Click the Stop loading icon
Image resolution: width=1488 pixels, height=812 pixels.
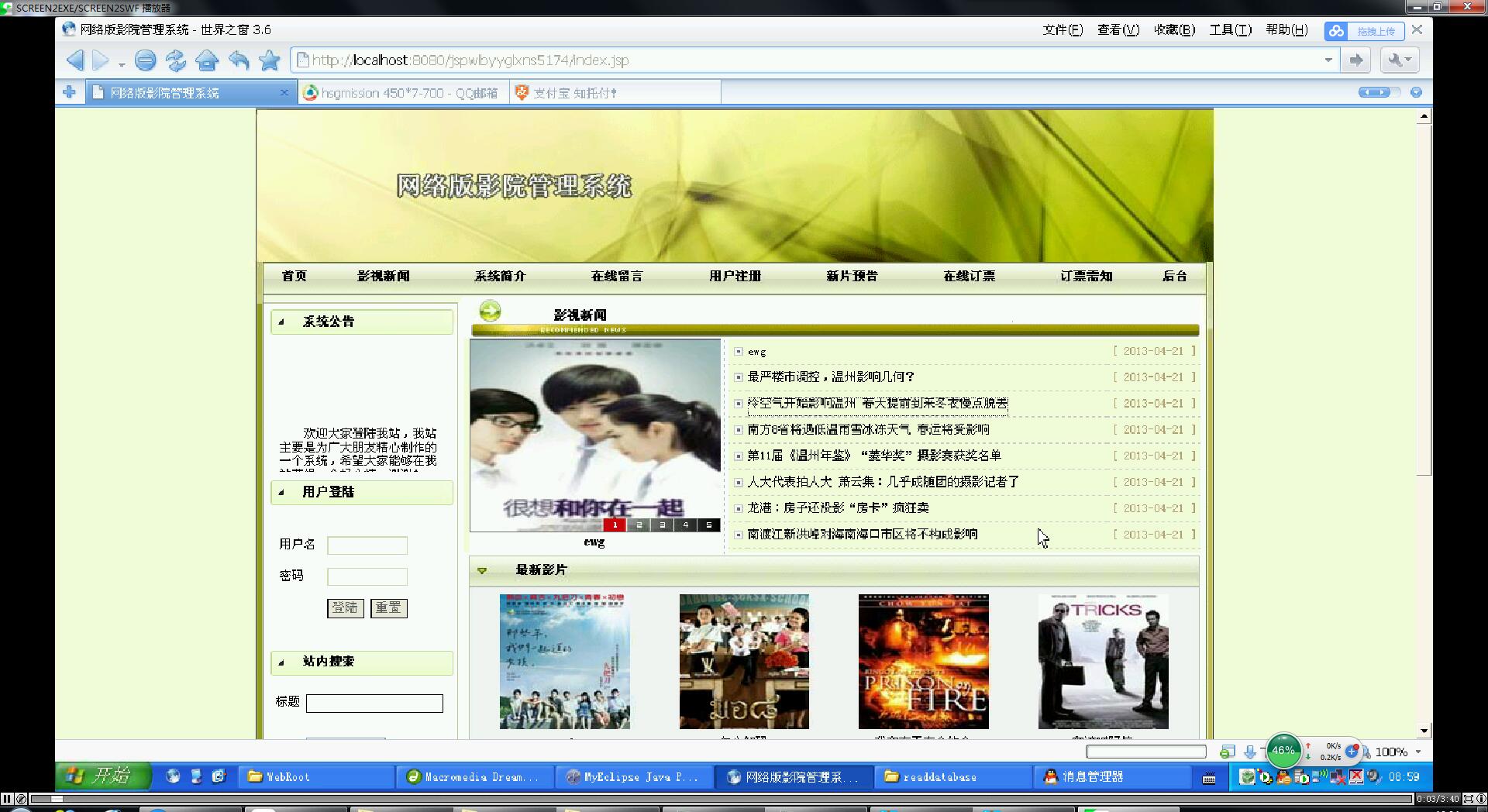[145, 60]
